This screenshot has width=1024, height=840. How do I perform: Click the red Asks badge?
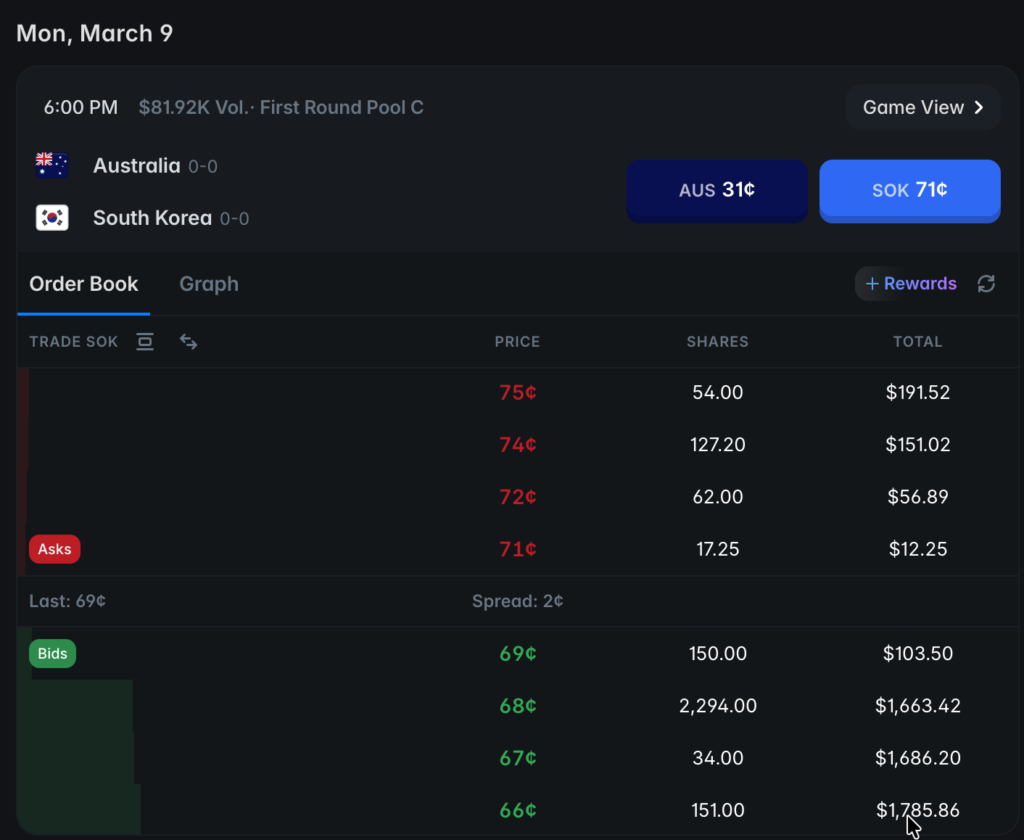tap(55, 549)
